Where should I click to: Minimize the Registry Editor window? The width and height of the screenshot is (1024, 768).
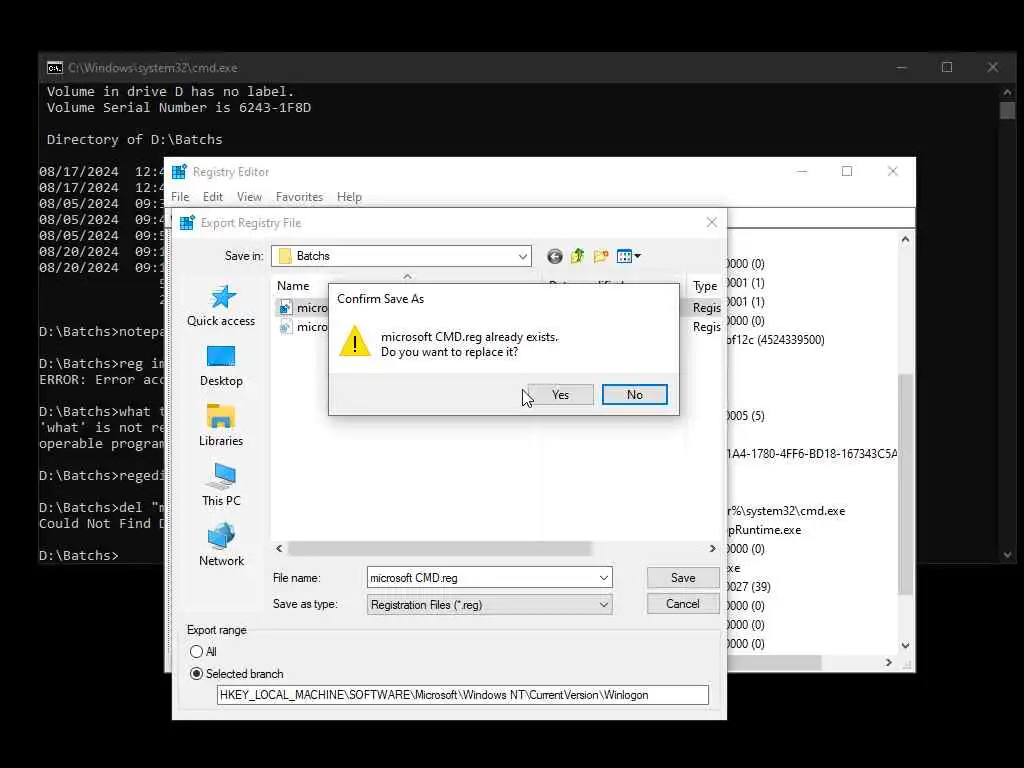click(x=802, y=171)
